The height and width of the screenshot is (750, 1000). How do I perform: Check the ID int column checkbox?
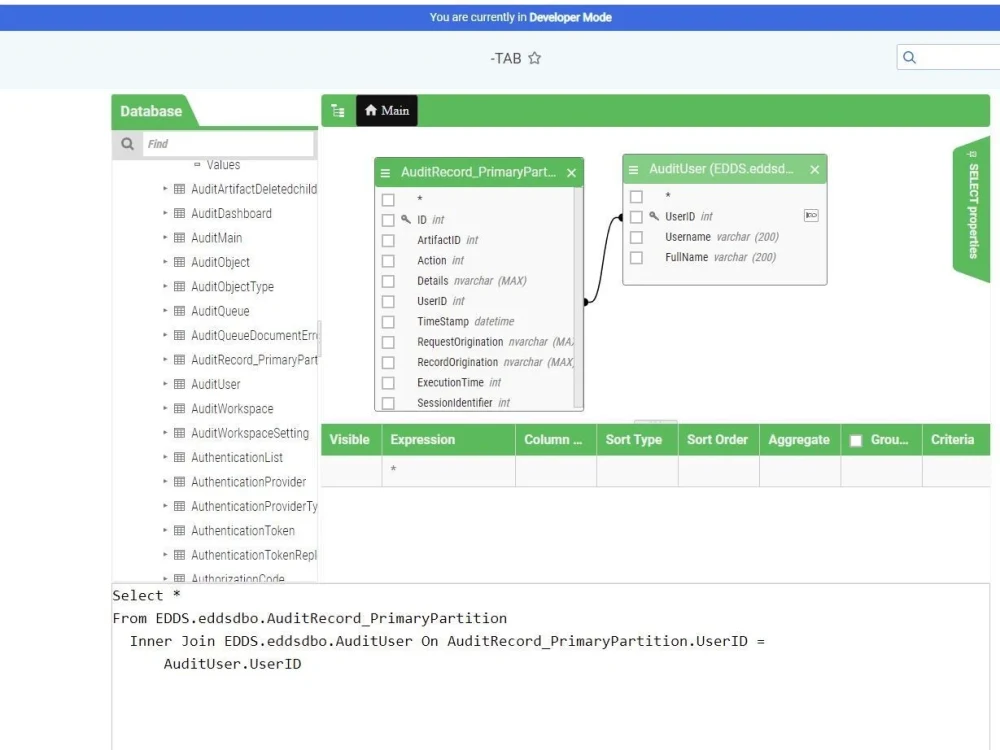pyautogui.click(x=388, y=220)
